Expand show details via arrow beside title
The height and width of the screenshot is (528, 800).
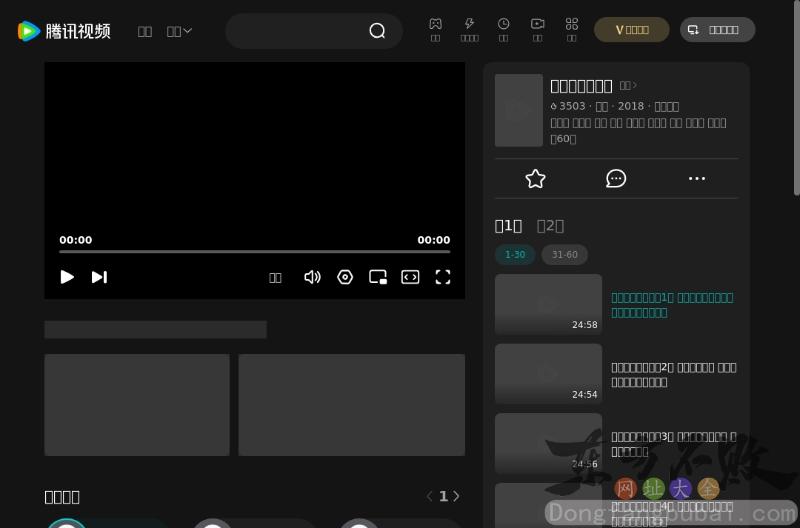click(x=629, y=86)
